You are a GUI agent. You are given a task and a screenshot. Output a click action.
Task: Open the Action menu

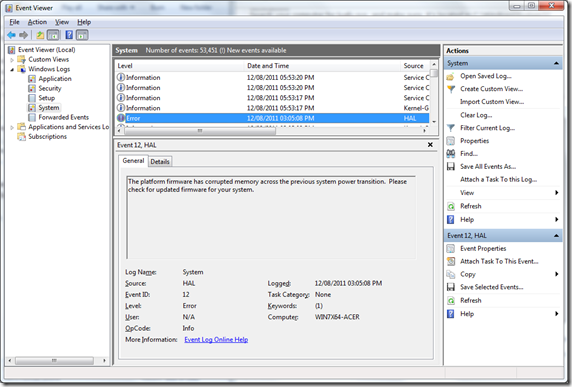(x=37, y=22)
